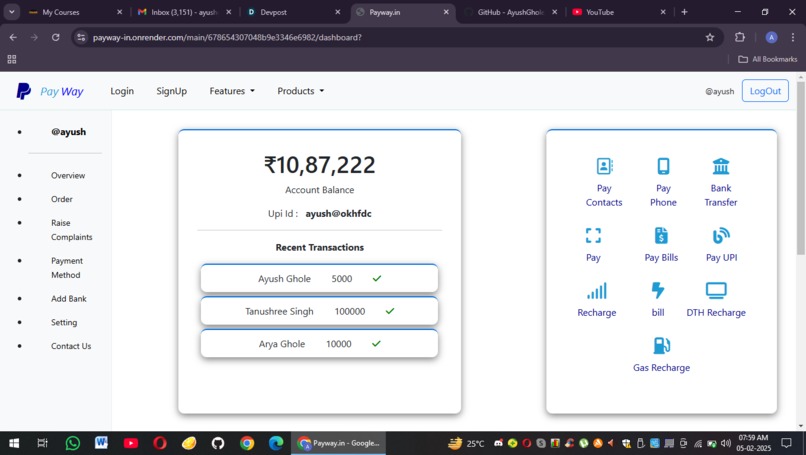Select the Arya Ghole 10000 transaction

319,343
